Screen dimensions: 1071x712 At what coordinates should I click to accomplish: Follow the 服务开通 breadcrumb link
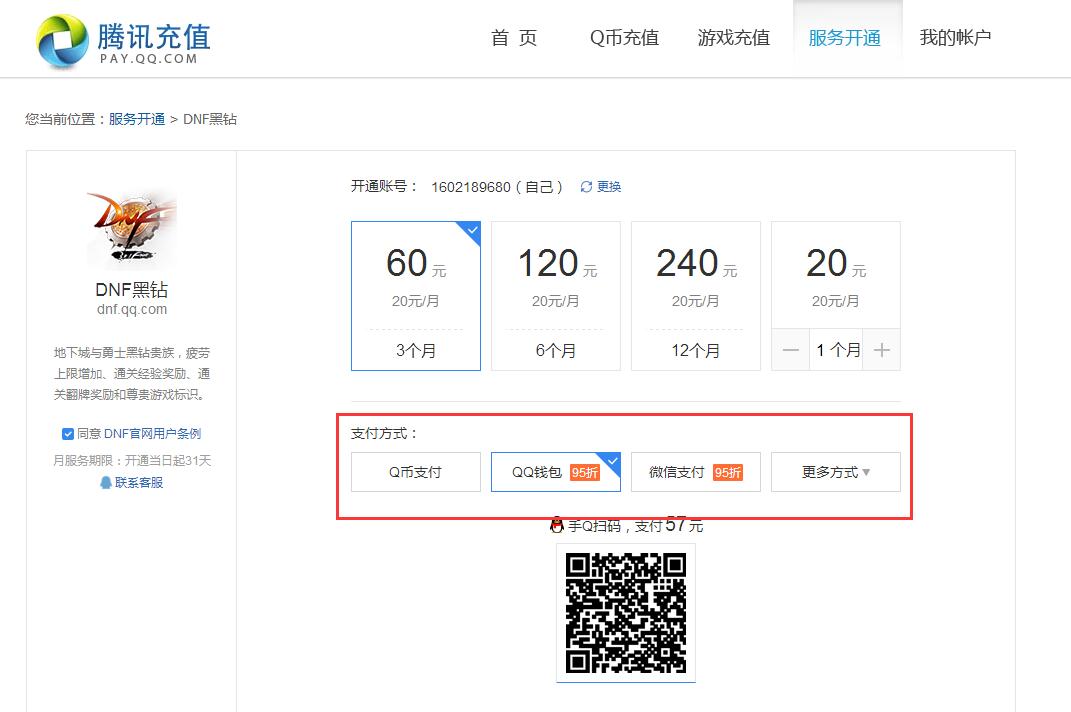click(137, 119)
